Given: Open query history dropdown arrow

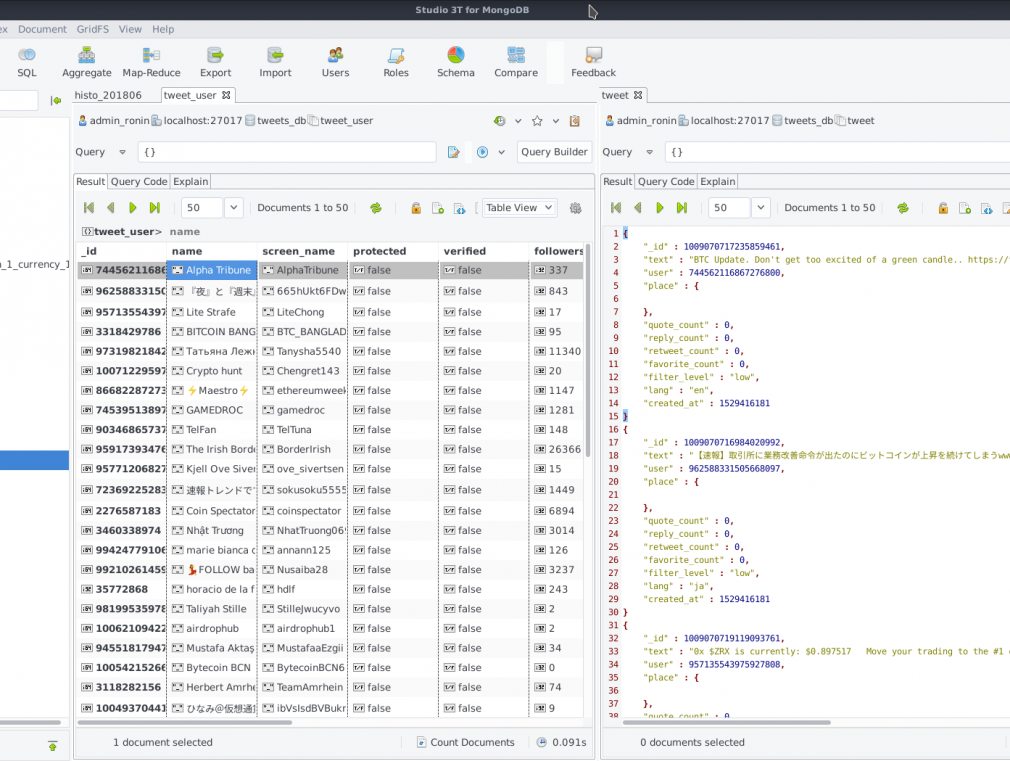Looking at the screenshot, I should pos(518,120).
